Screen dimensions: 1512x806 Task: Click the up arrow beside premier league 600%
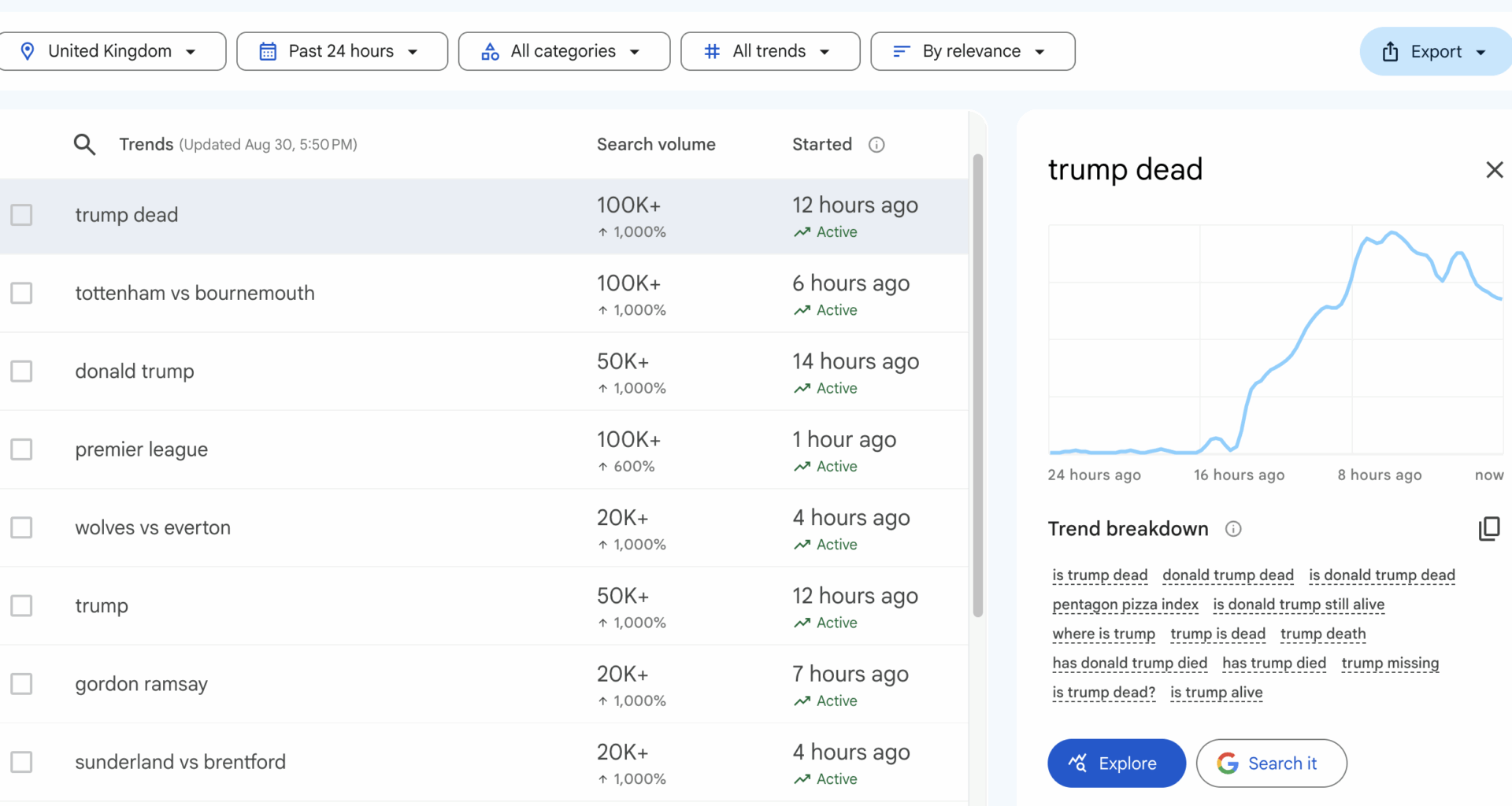(x=602, y=467)
